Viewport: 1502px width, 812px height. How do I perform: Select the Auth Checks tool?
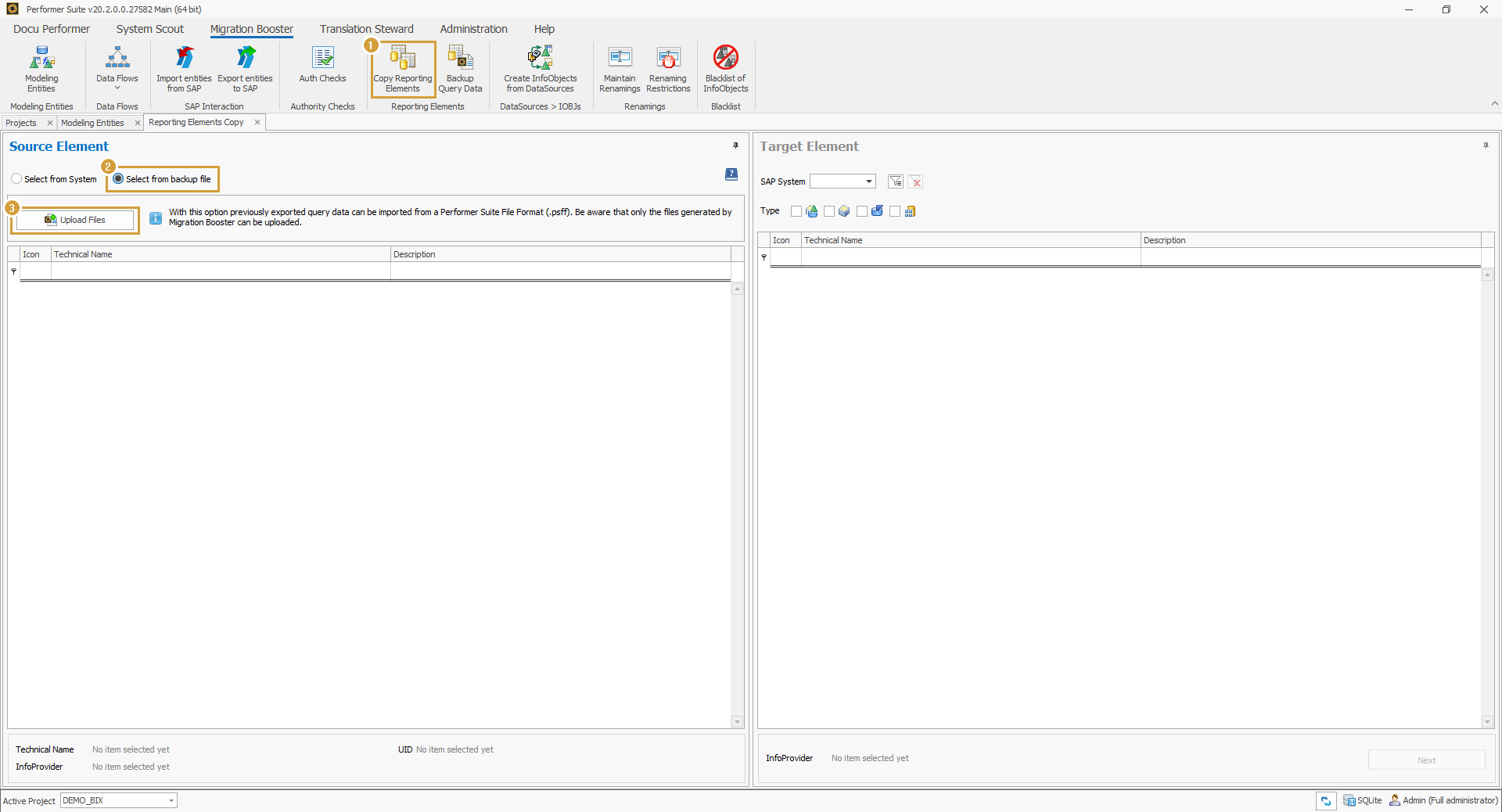[322, 70]
